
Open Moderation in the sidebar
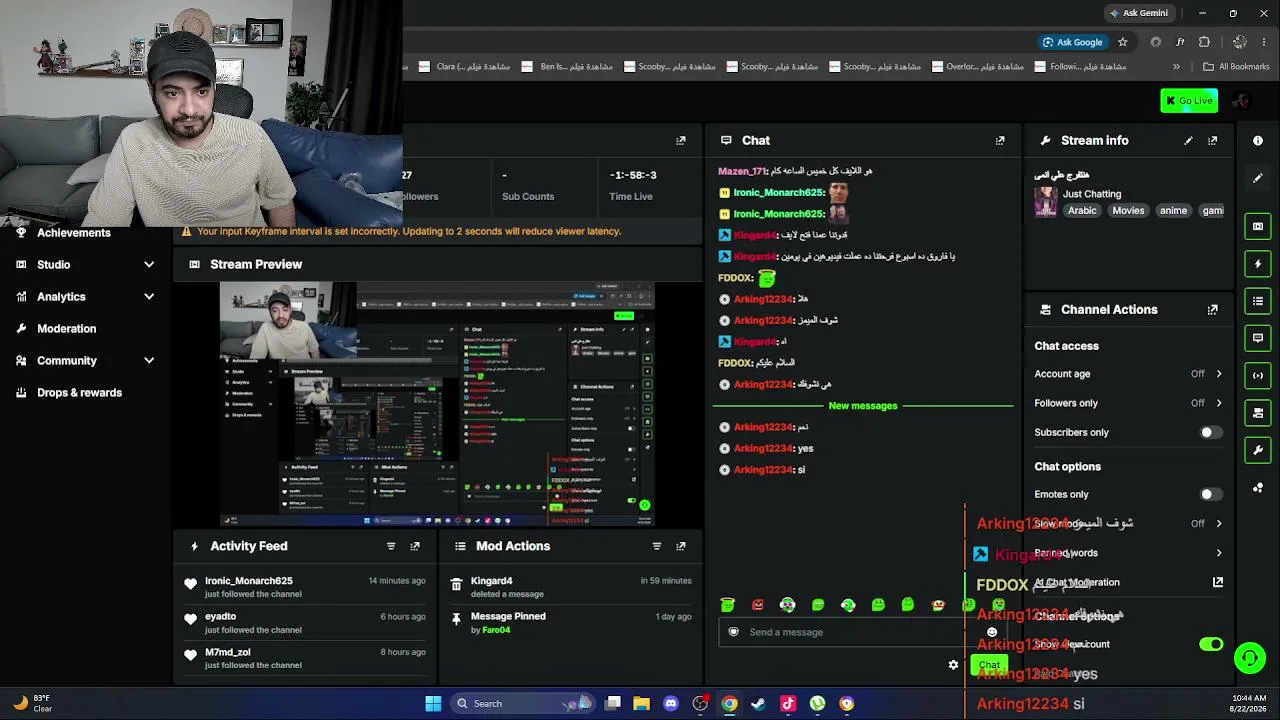tap(67, 329)
